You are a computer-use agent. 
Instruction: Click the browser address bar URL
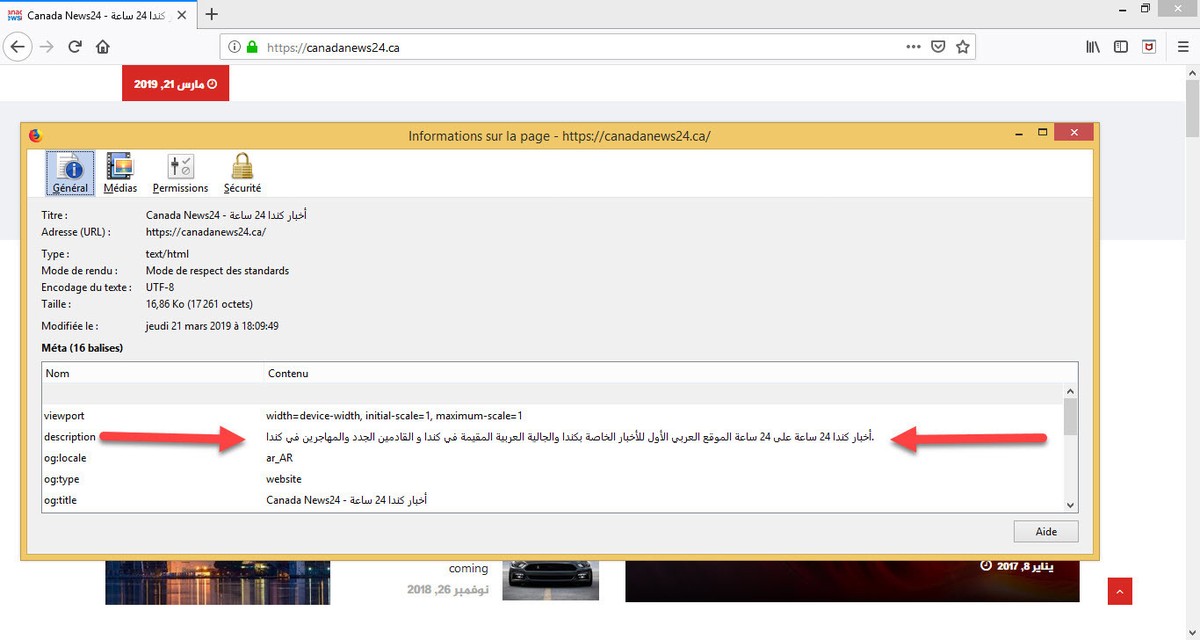click(x=334, y=47)
